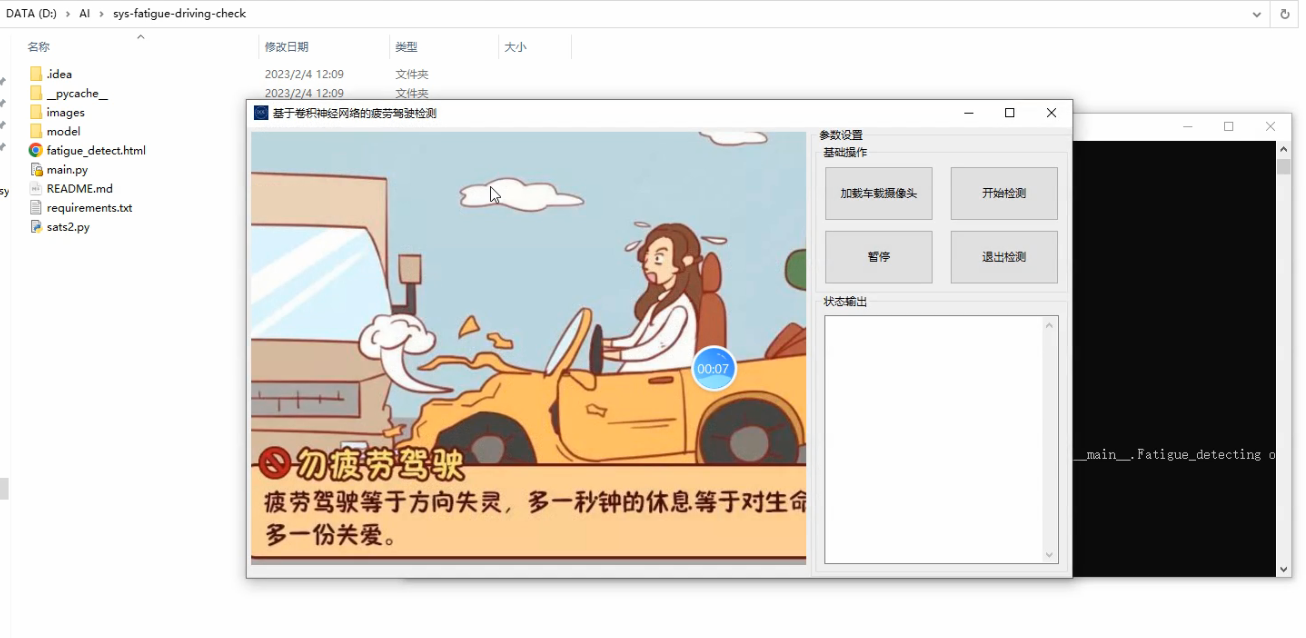Open the .idea folder icon
The width and height of the screenshot is (1306, 638).
click(x=36, y=74)
